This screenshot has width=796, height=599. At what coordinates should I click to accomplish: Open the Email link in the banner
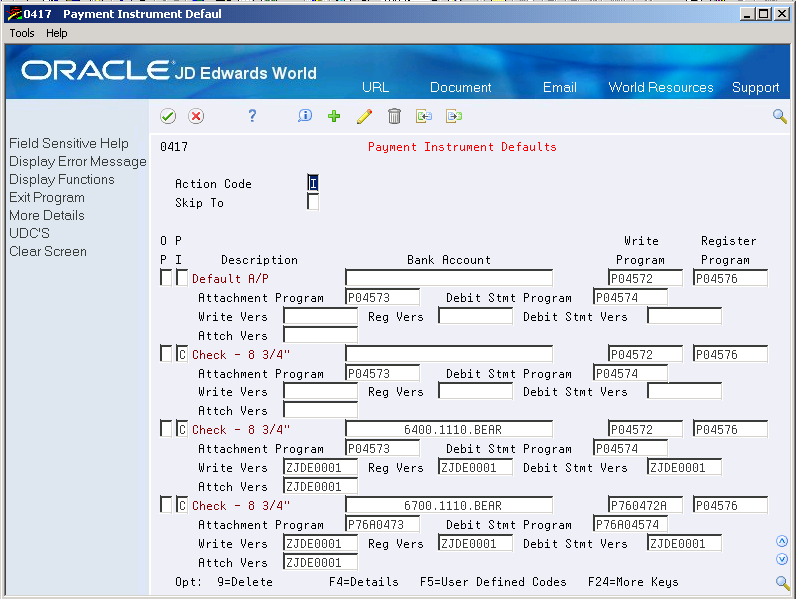pyautogui.click(x=559, y=87)
